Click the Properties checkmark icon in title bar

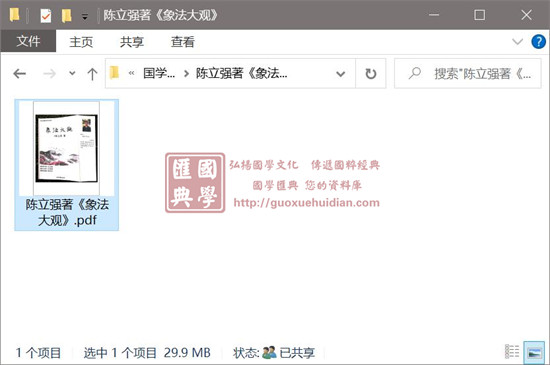tap(46, 15)
